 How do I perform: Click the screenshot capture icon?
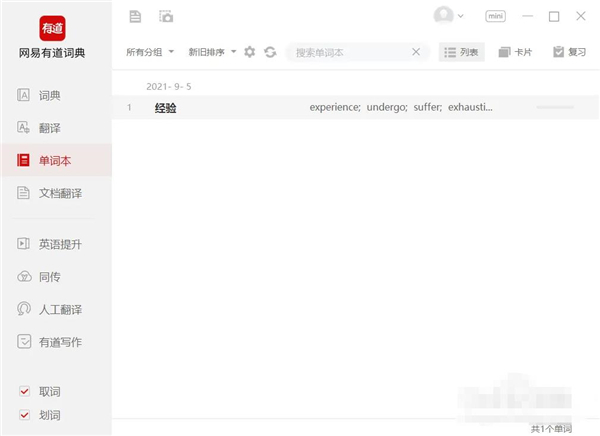(x=166, y=16)
